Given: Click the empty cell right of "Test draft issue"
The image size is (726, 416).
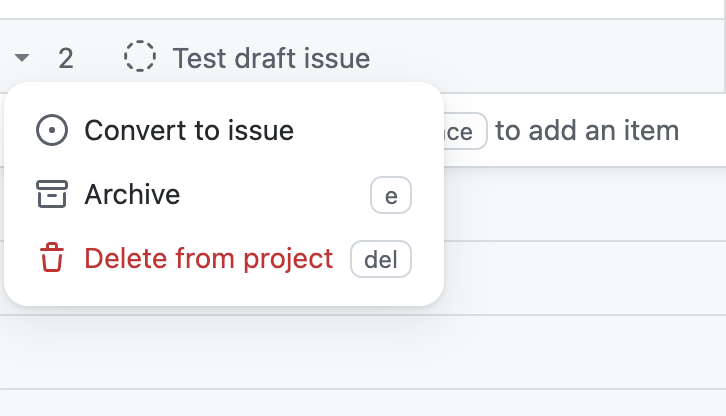Looking at the screenshot, I should click(x=550, y=58).
